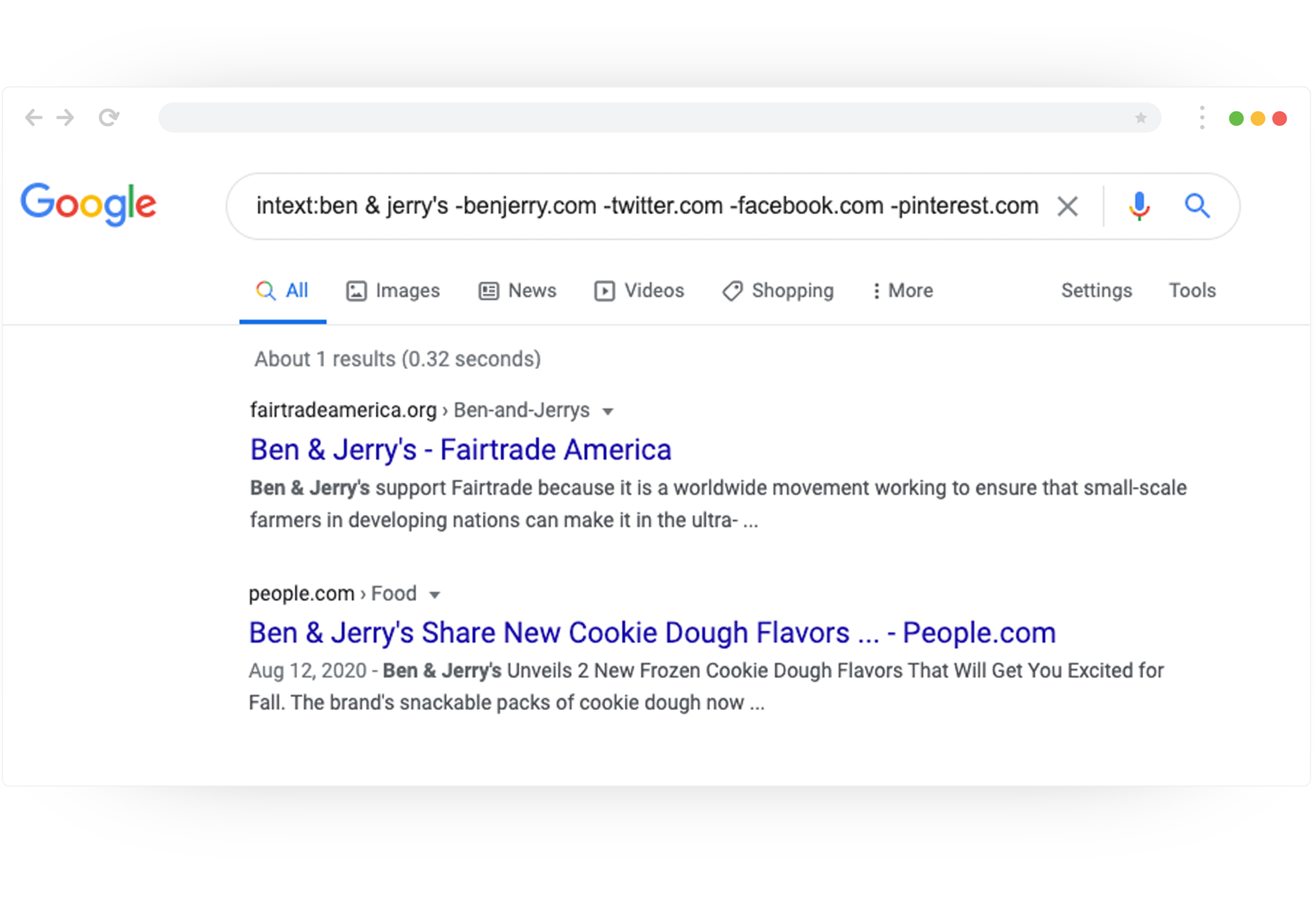
Task: Click the green window control dot
Action: click(1236, 119)
